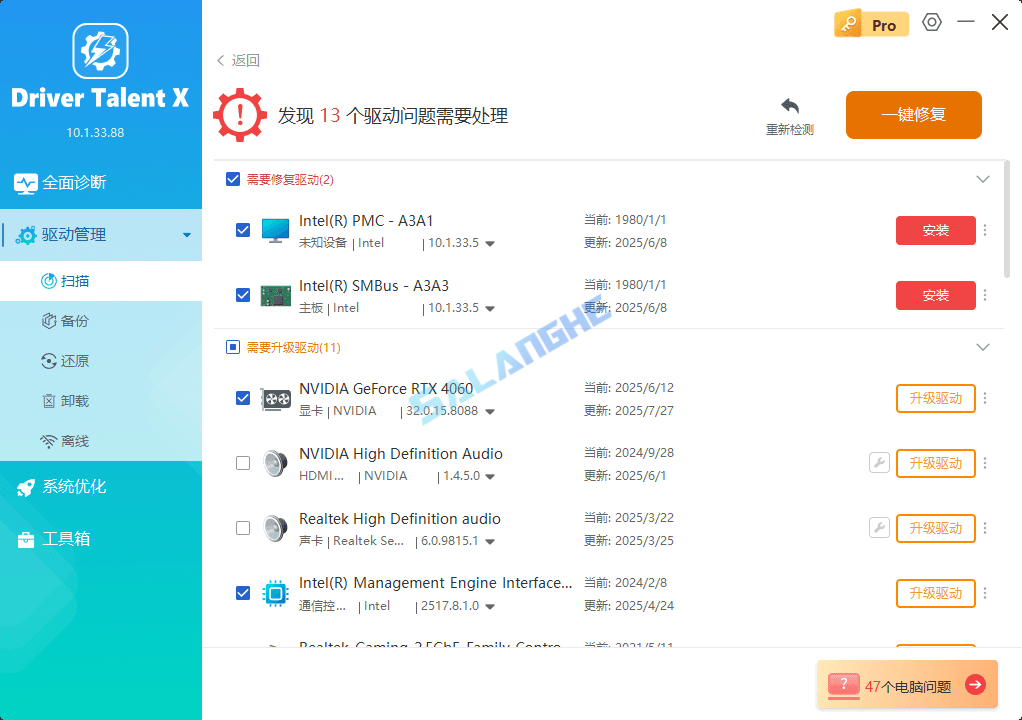1022x720 pixels.
Task: Click the 重新检测 rescan icon
Action: point(789,104)
